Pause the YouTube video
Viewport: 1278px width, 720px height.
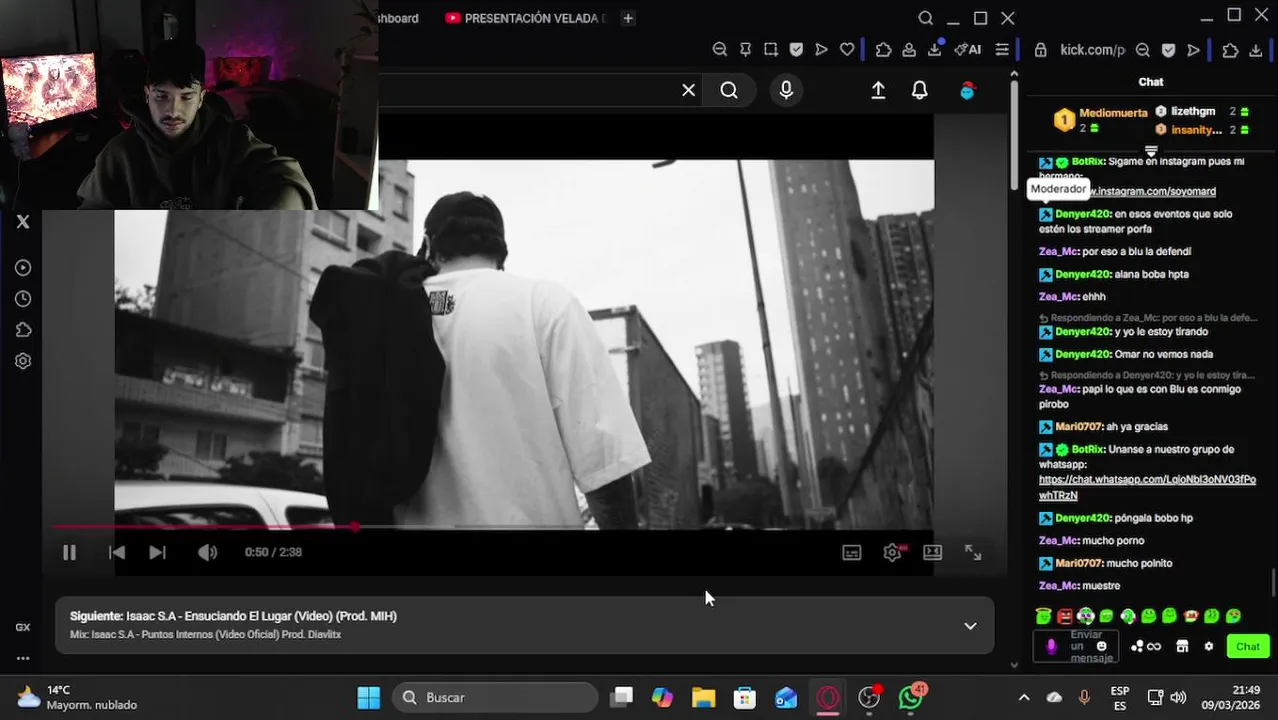point(69,552)
